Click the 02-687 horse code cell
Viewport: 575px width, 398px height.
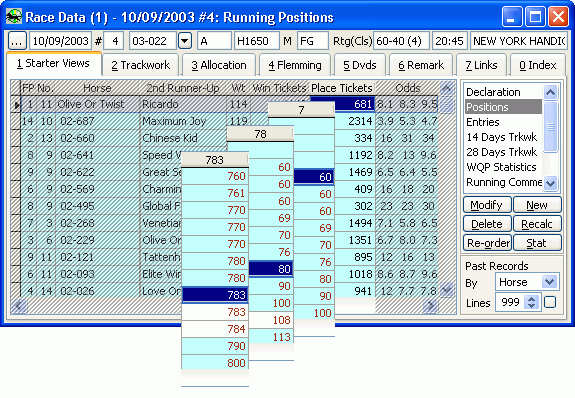coord(97,121)
